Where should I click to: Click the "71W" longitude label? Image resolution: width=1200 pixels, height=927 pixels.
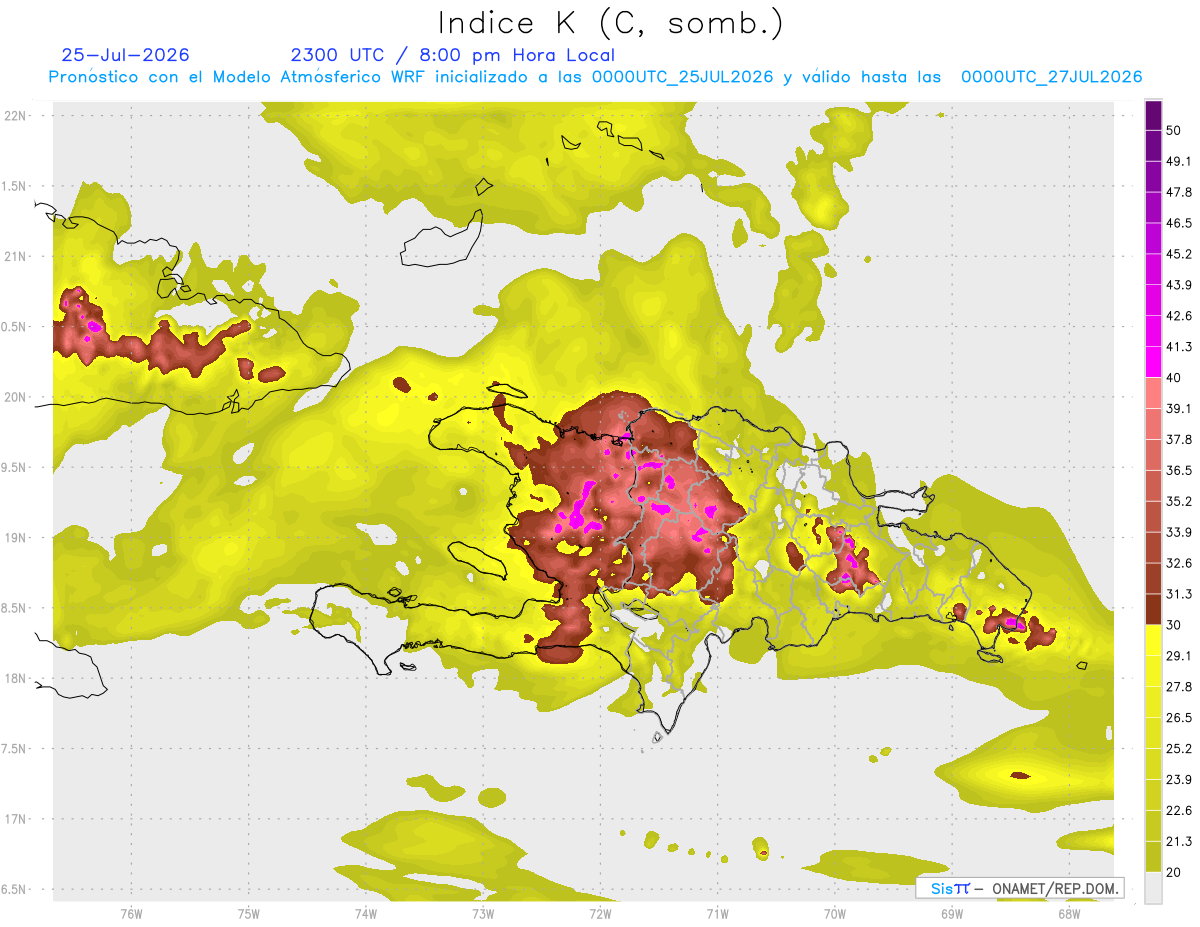[x=717, y=913]
